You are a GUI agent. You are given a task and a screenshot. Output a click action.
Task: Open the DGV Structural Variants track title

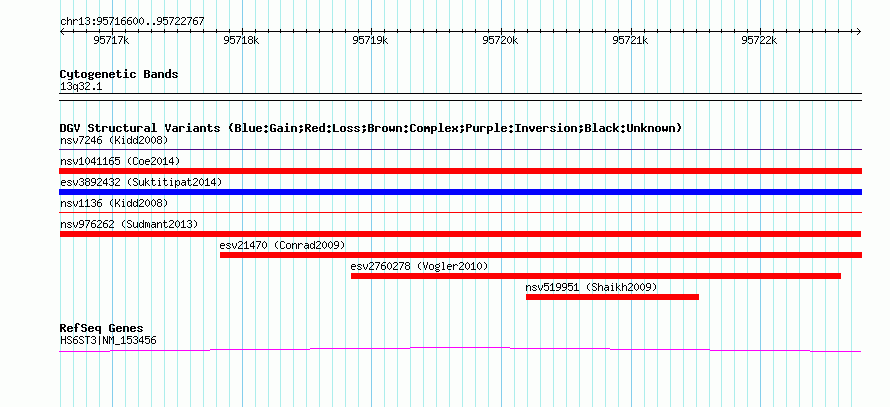pyautogui.click(x=371, y=128)
